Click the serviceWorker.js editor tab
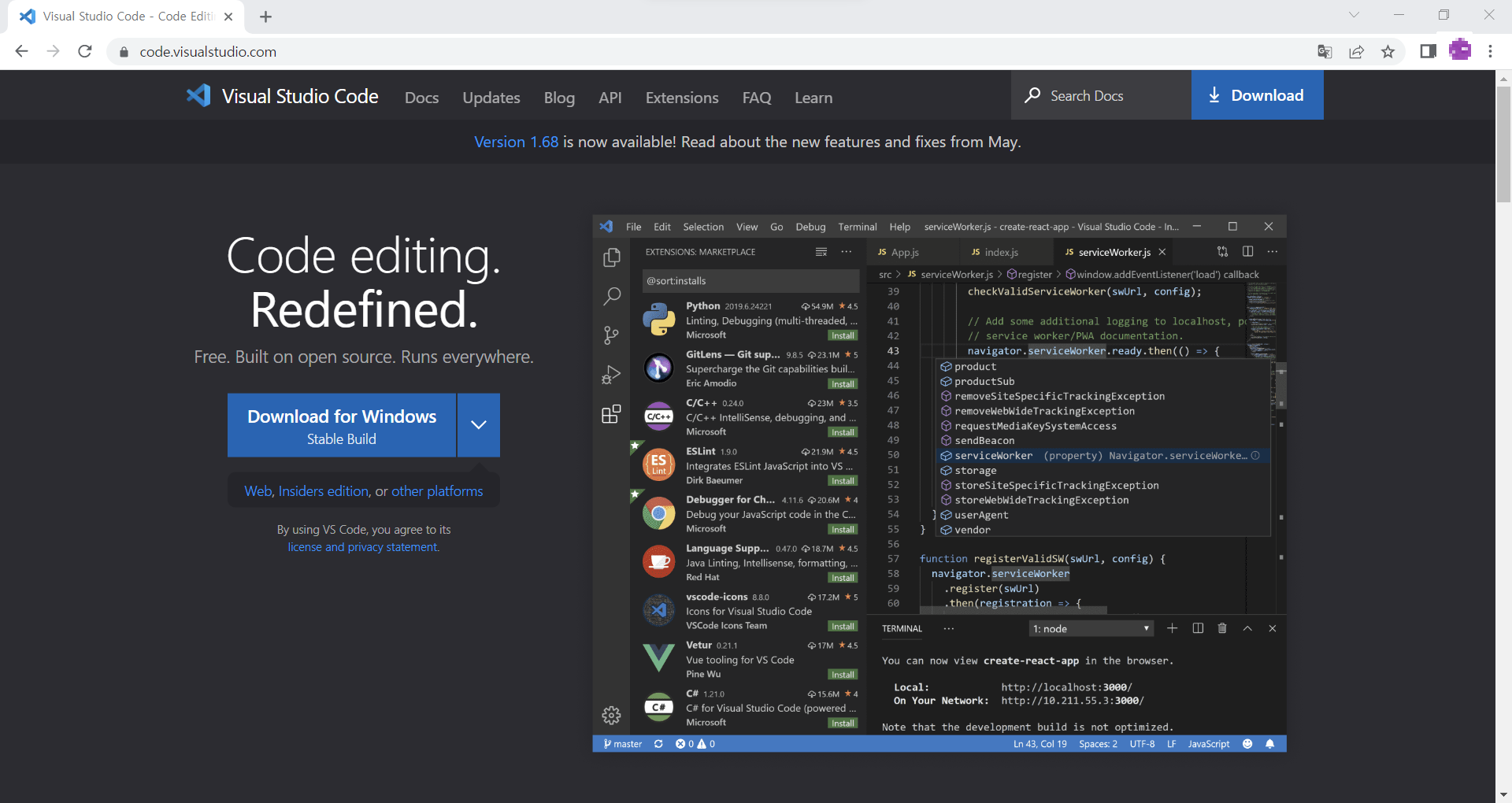 coord(1112,252)
